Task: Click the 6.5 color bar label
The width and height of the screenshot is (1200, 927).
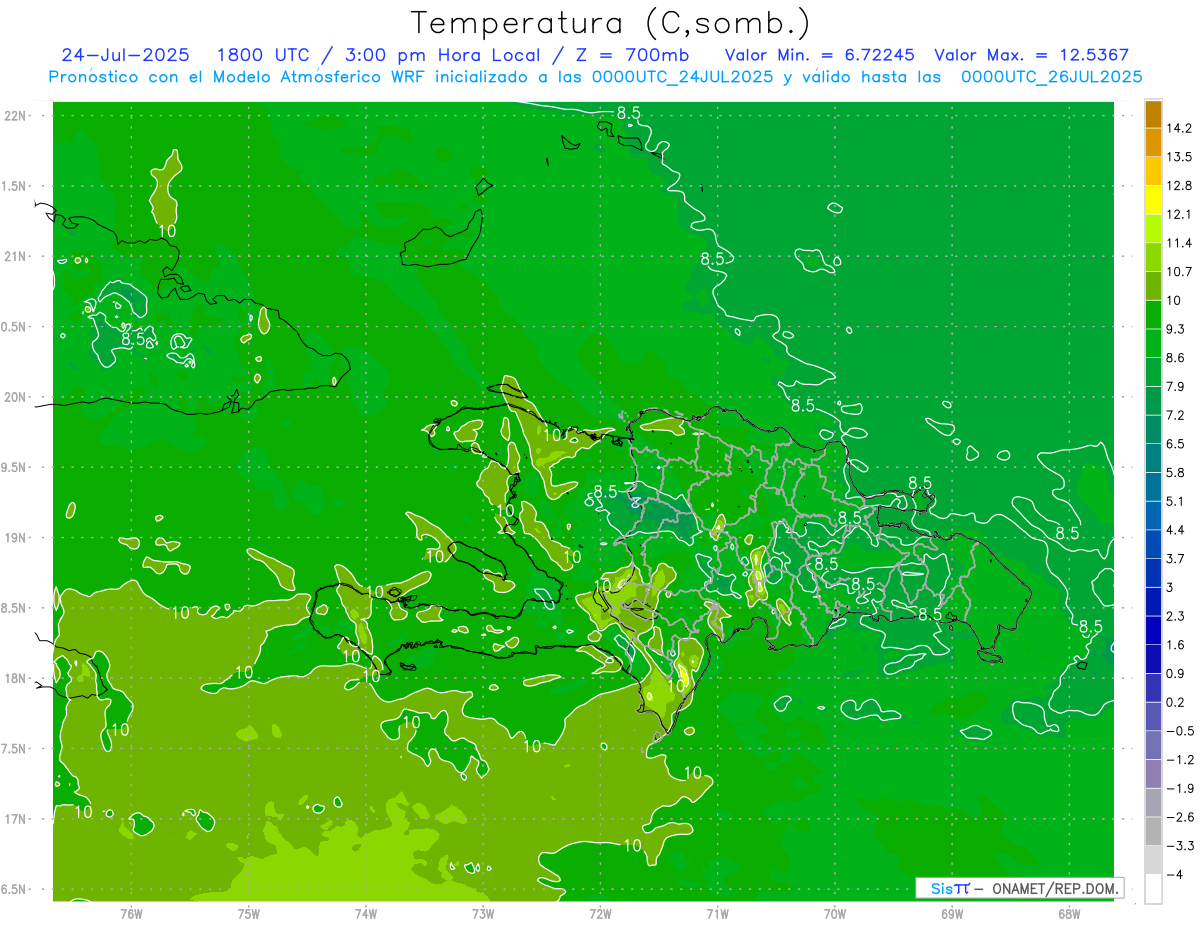Action: pos(1176,444)
